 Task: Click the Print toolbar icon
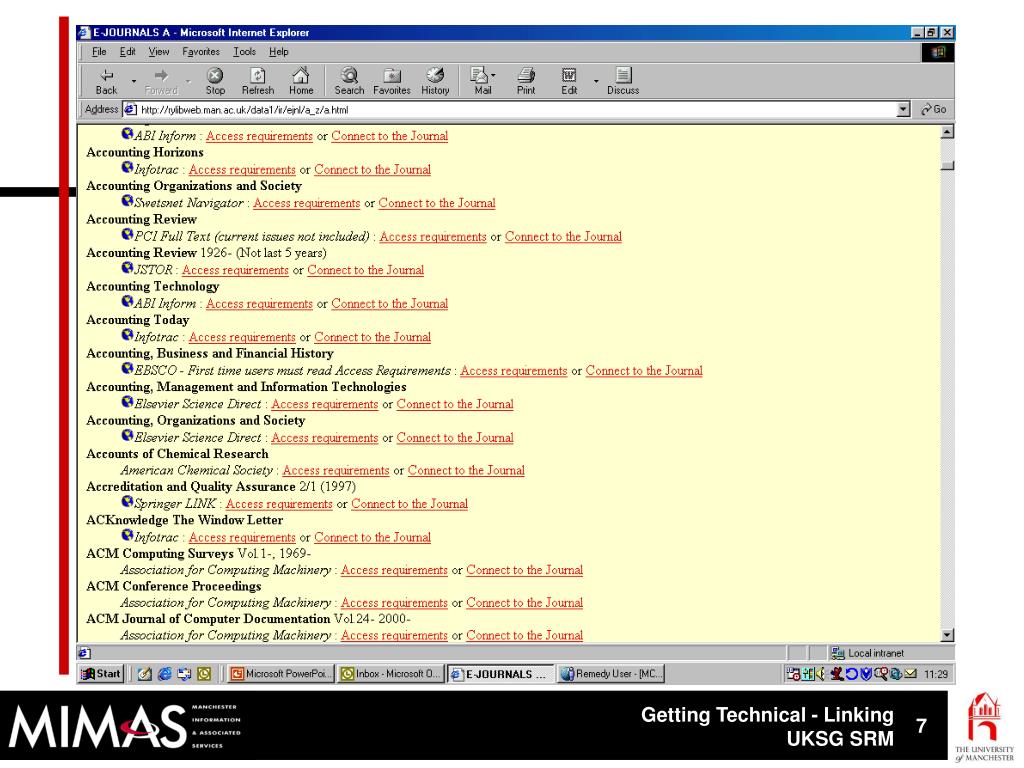click(x=526, y=81)
